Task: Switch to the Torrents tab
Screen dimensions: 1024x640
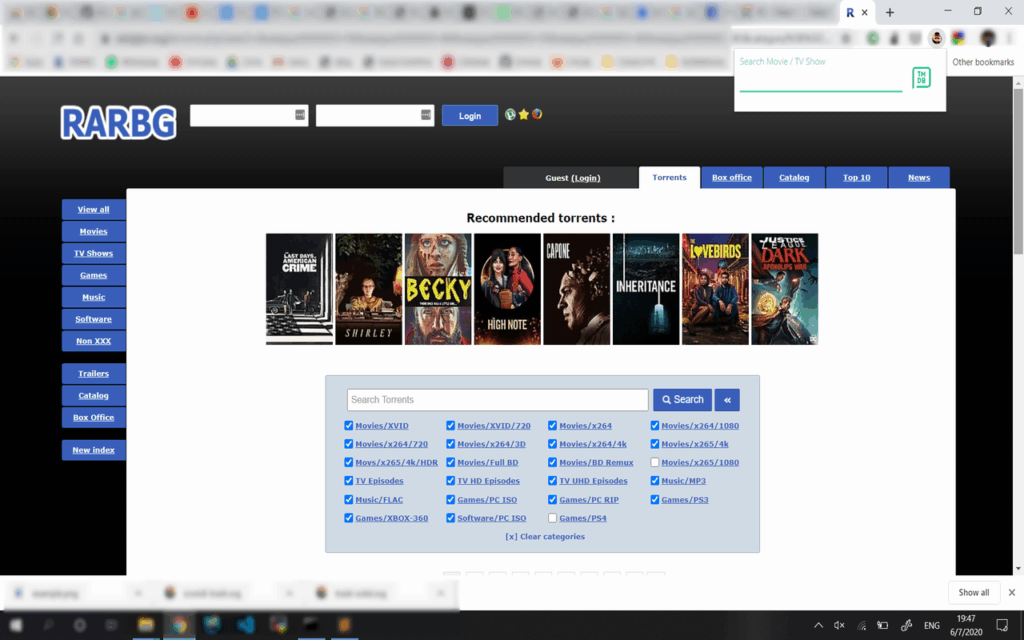Action: (669, 178)
